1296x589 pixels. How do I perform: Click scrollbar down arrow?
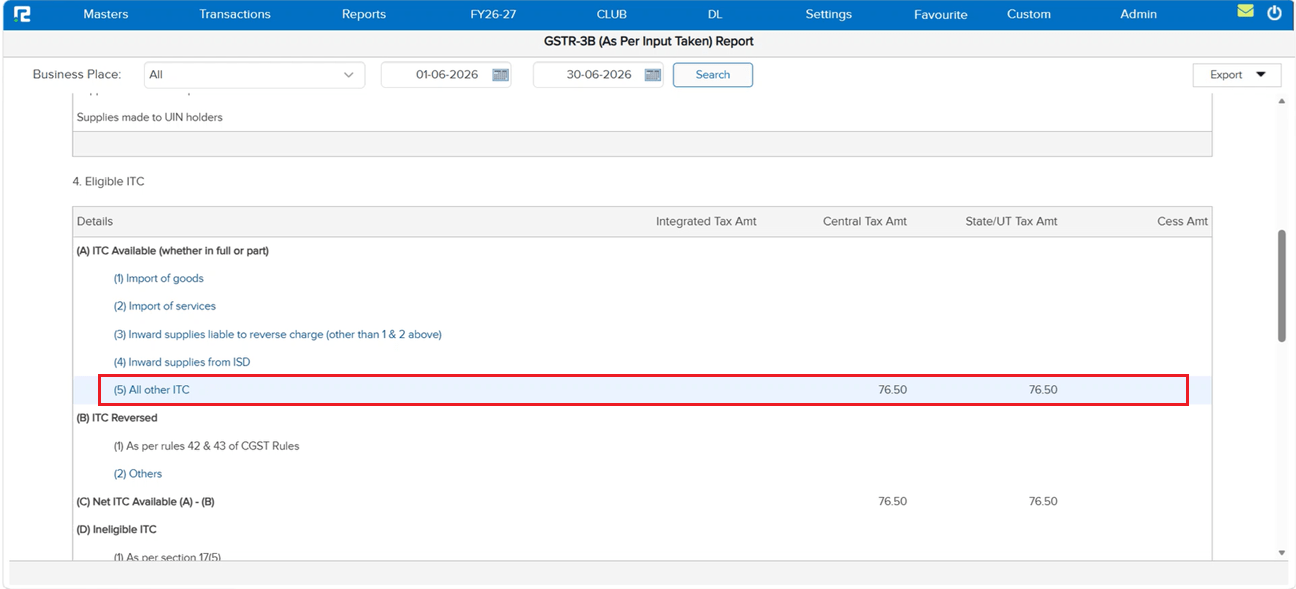coord(1281,552)
